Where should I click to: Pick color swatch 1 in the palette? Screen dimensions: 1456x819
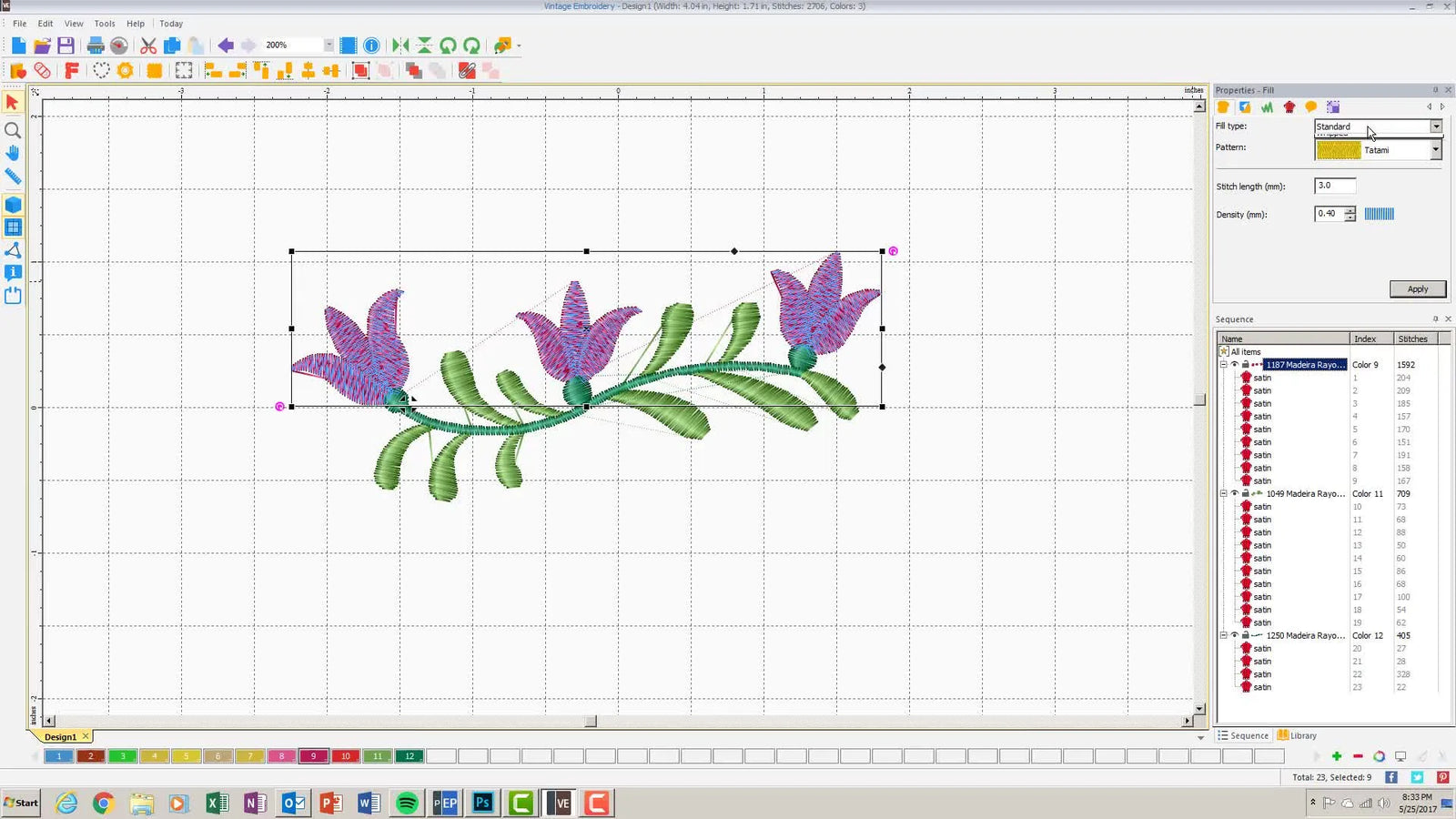pyautogui.click(x=59, y=756)
